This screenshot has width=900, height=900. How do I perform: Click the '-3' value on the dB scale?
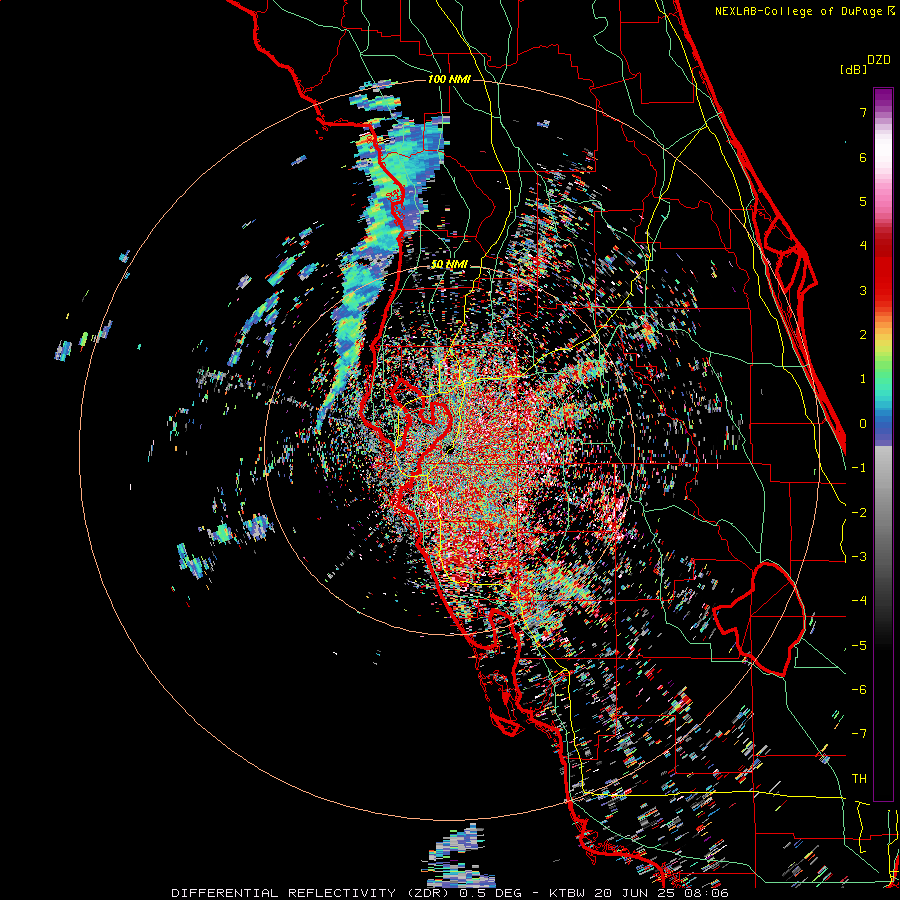coord(859,557)
